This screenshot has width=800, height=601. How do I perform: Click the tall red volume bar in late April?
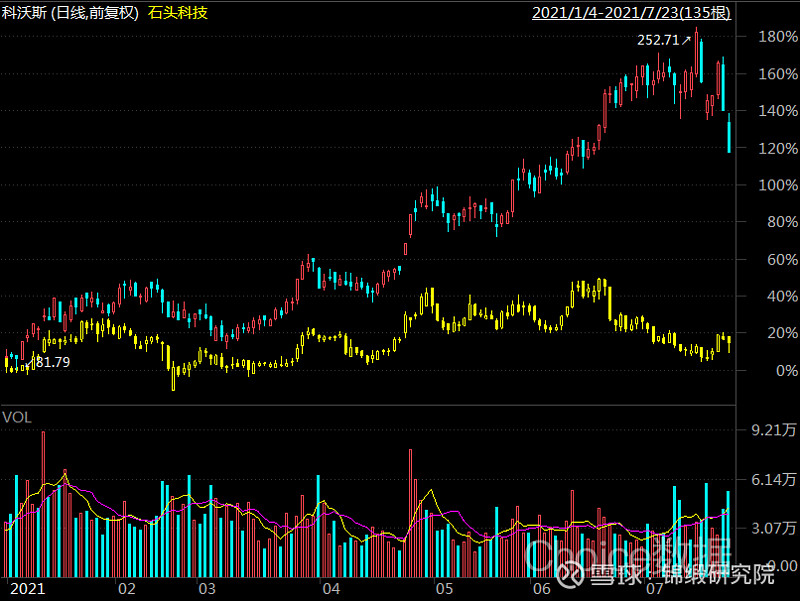pos(410,513)
